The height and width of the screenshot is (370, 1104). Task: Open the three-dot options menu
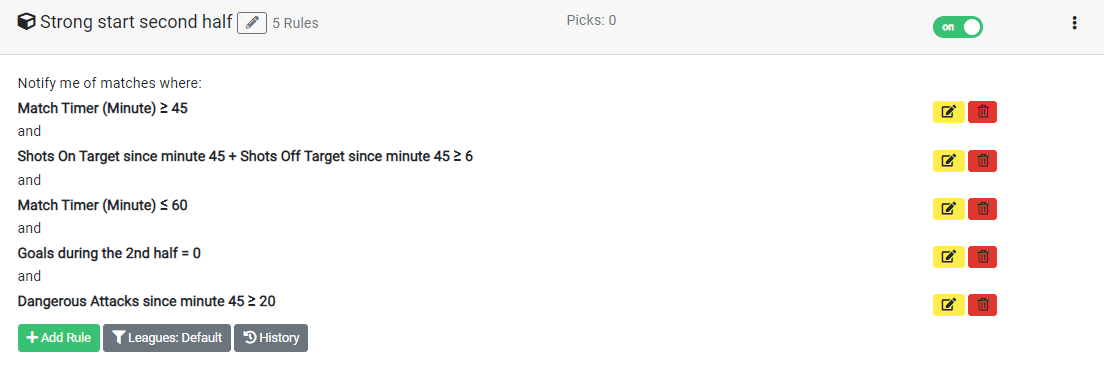pyautogui.click(x=1074, y=23)
